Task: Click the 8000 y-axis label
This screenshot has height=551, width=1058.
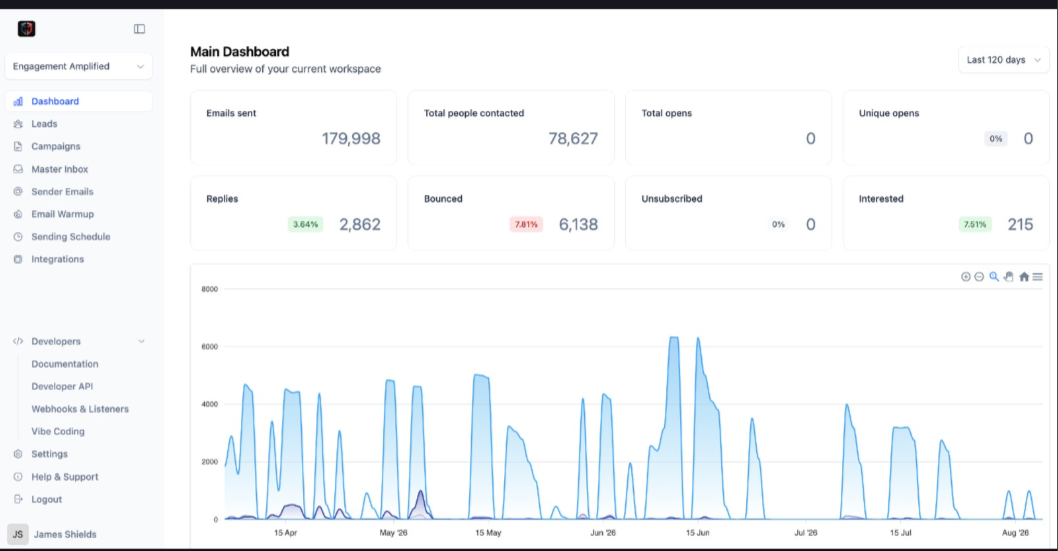Action: coord(210,289)
